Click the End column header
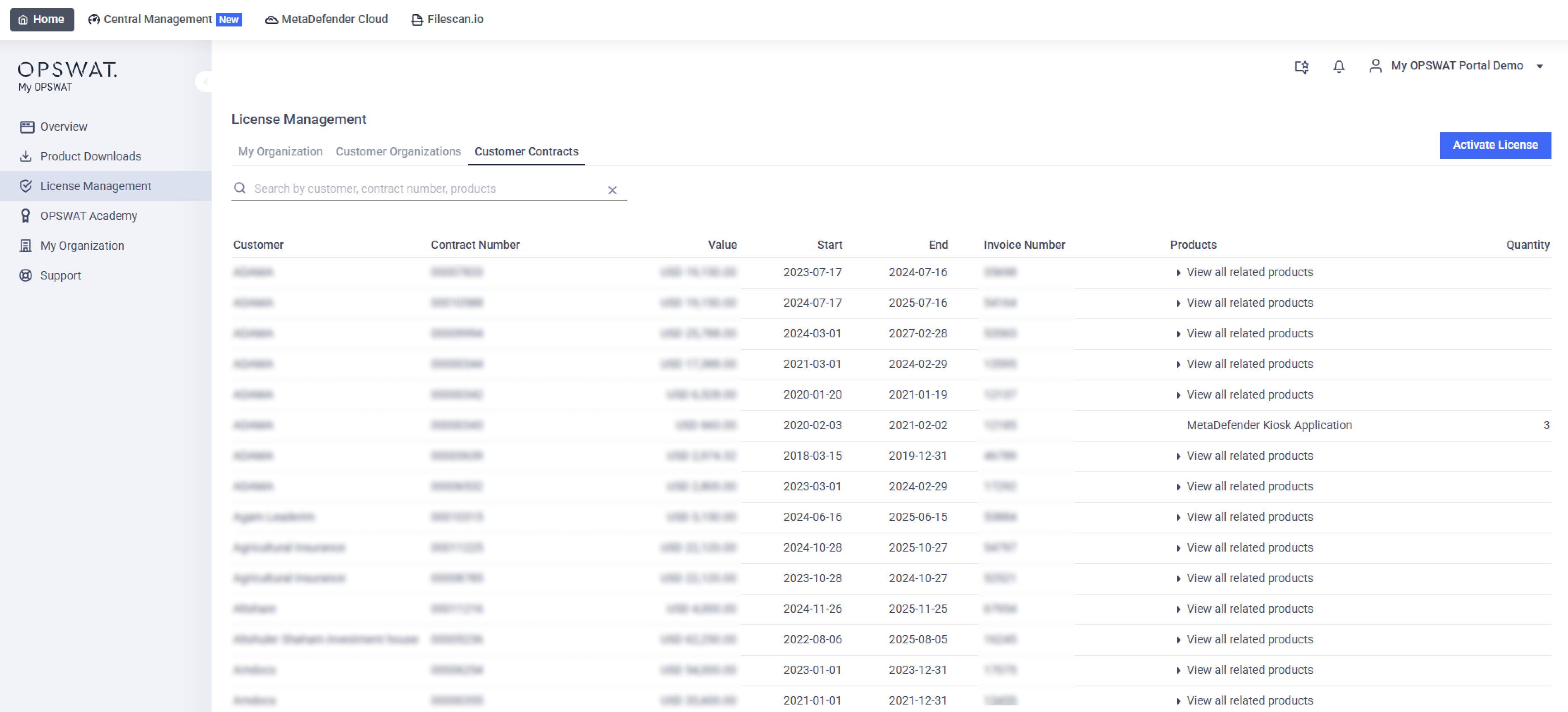 pos(938,246)
